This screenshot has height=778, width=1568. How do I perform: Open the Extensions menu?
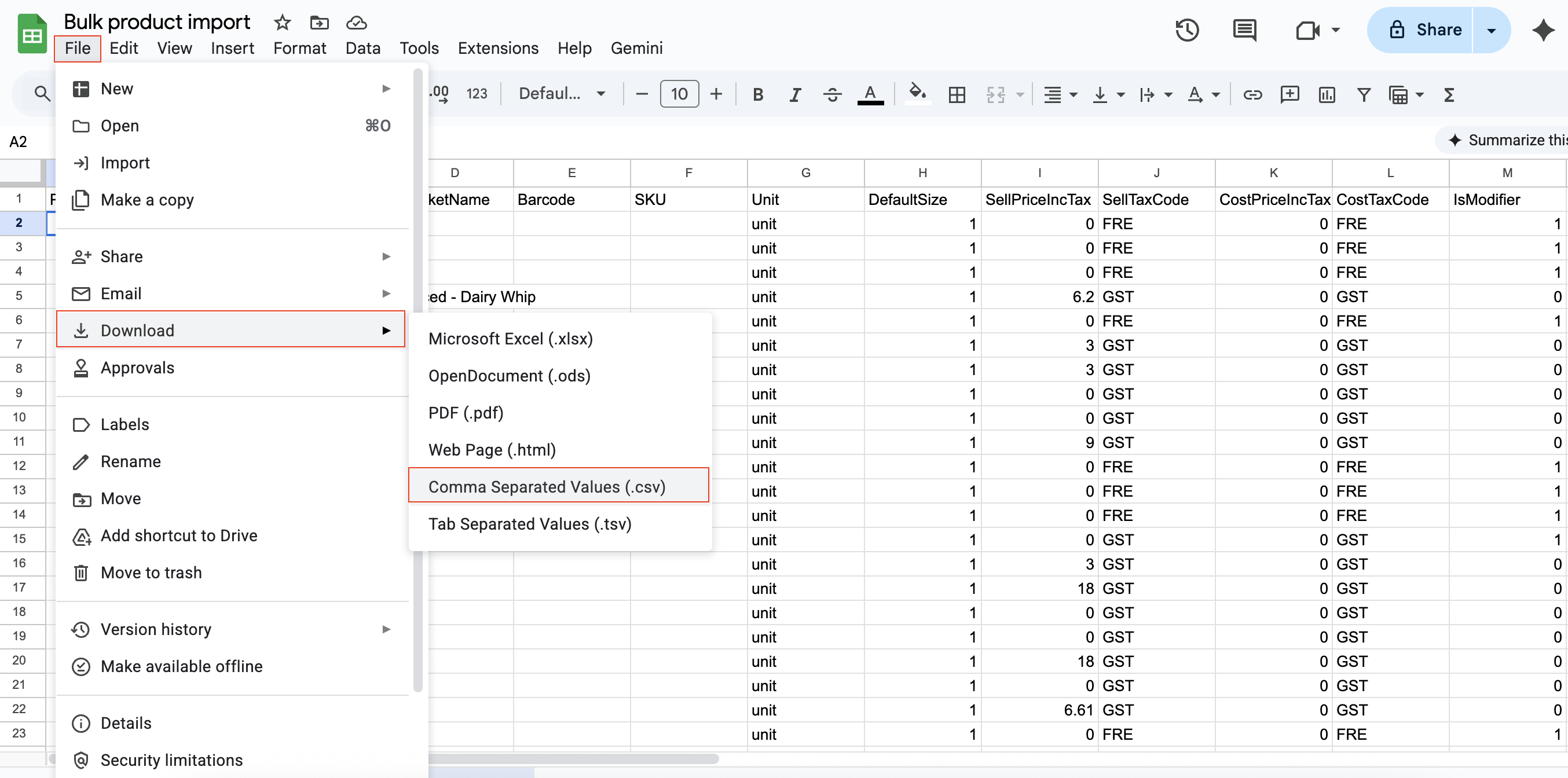tap(498, 48)
